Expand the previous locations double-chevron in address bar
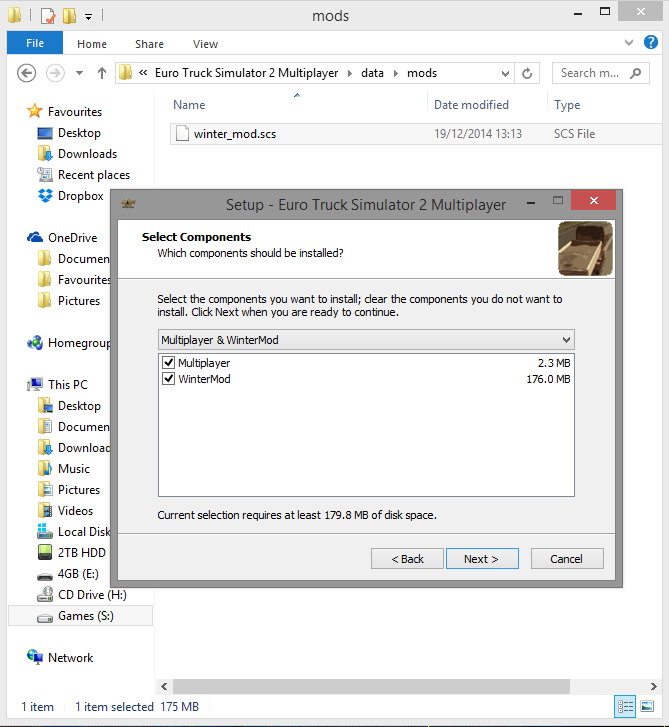 (x=143, y=73)
